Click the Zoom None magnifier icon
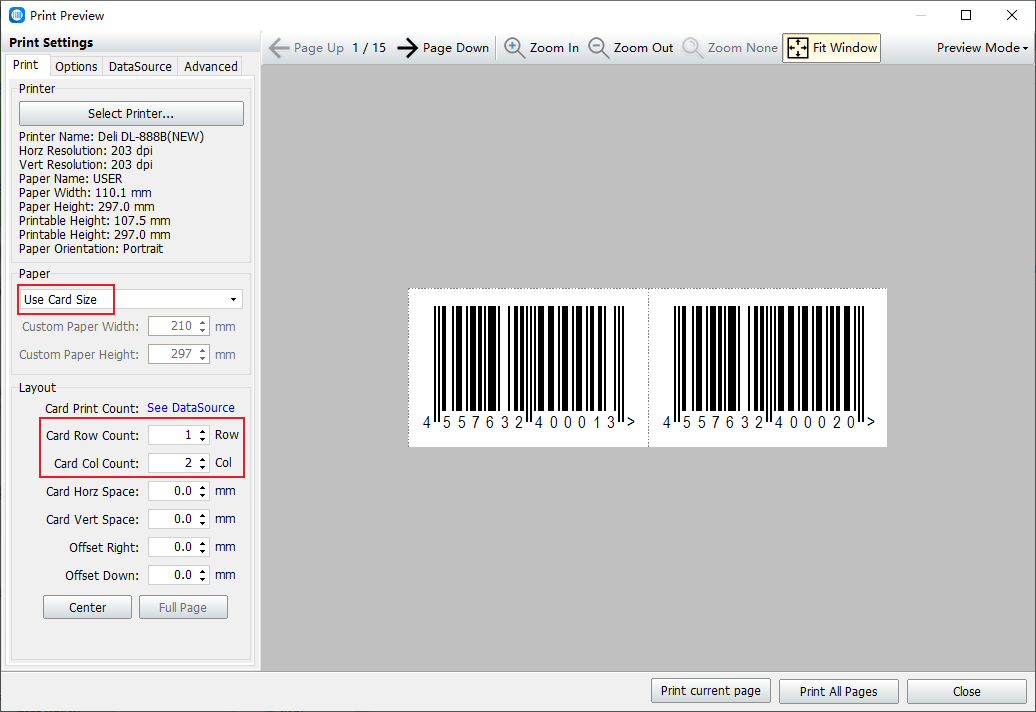The image size is (1036, 712). point(692,48)
